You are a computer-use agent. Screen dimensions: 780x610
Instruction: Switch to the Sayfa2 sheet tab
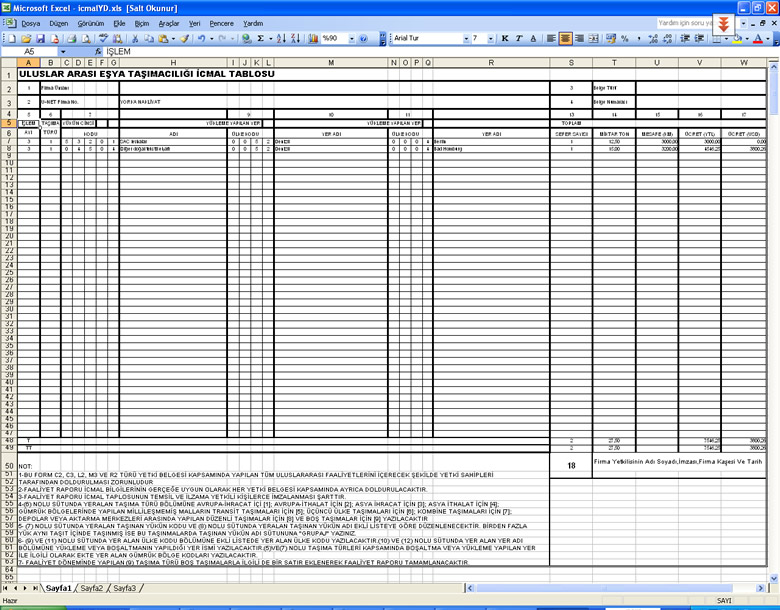pyautogui.click(x=92, y=588)
